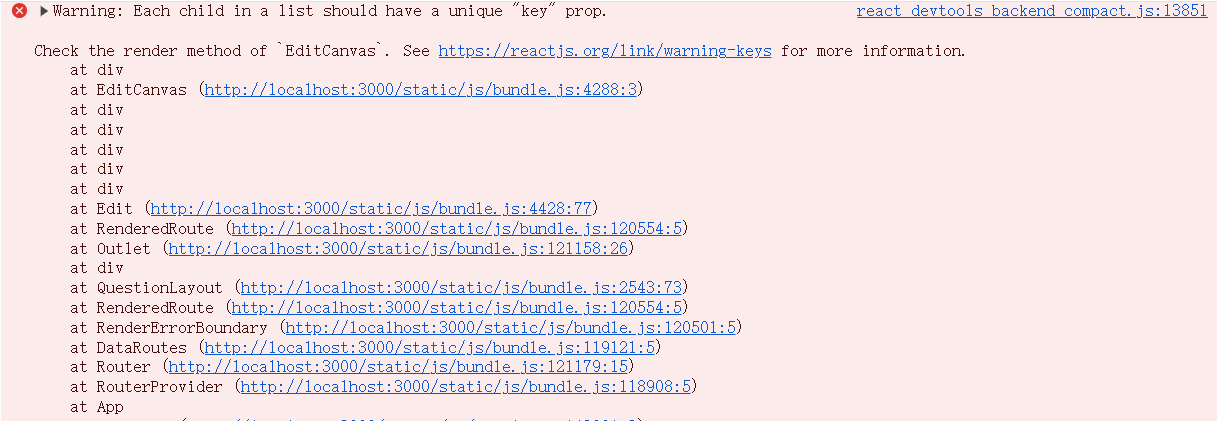Open Router bundle.js:121179:15 link
This screenshot has width=1217, height=421.
point(398,367)
